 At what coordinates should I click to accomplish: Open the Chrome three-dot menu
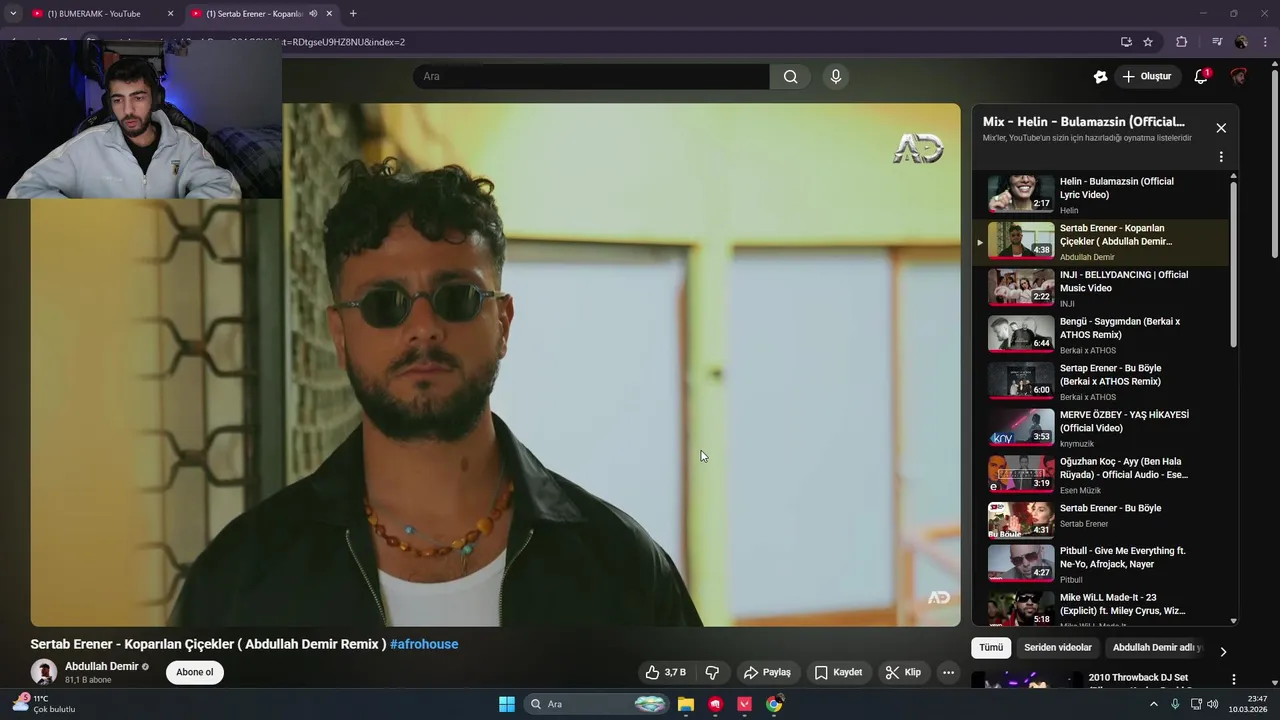tap(1266, 42)
